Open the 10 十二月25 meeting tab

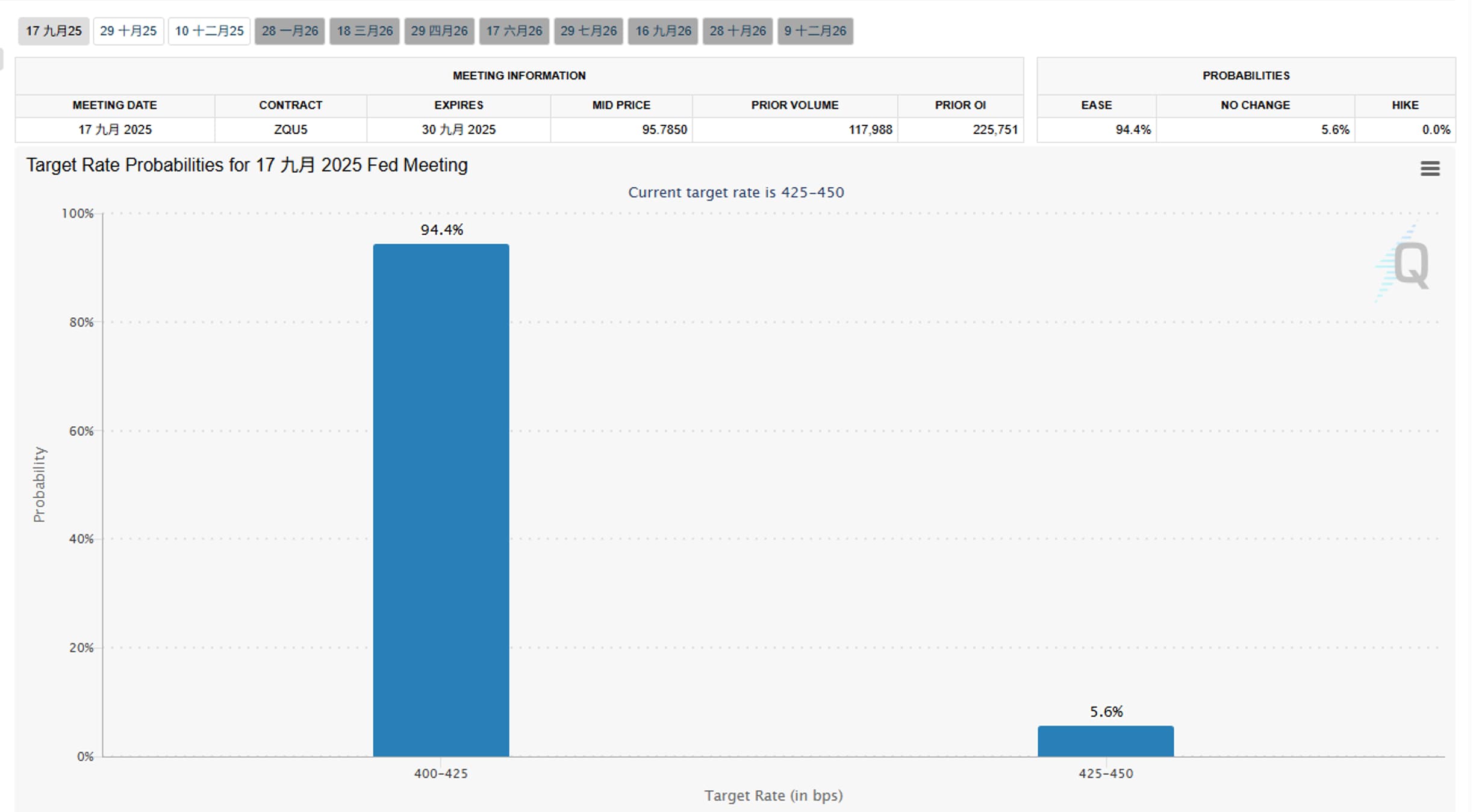pyautogui.click(x=209, y=31)
